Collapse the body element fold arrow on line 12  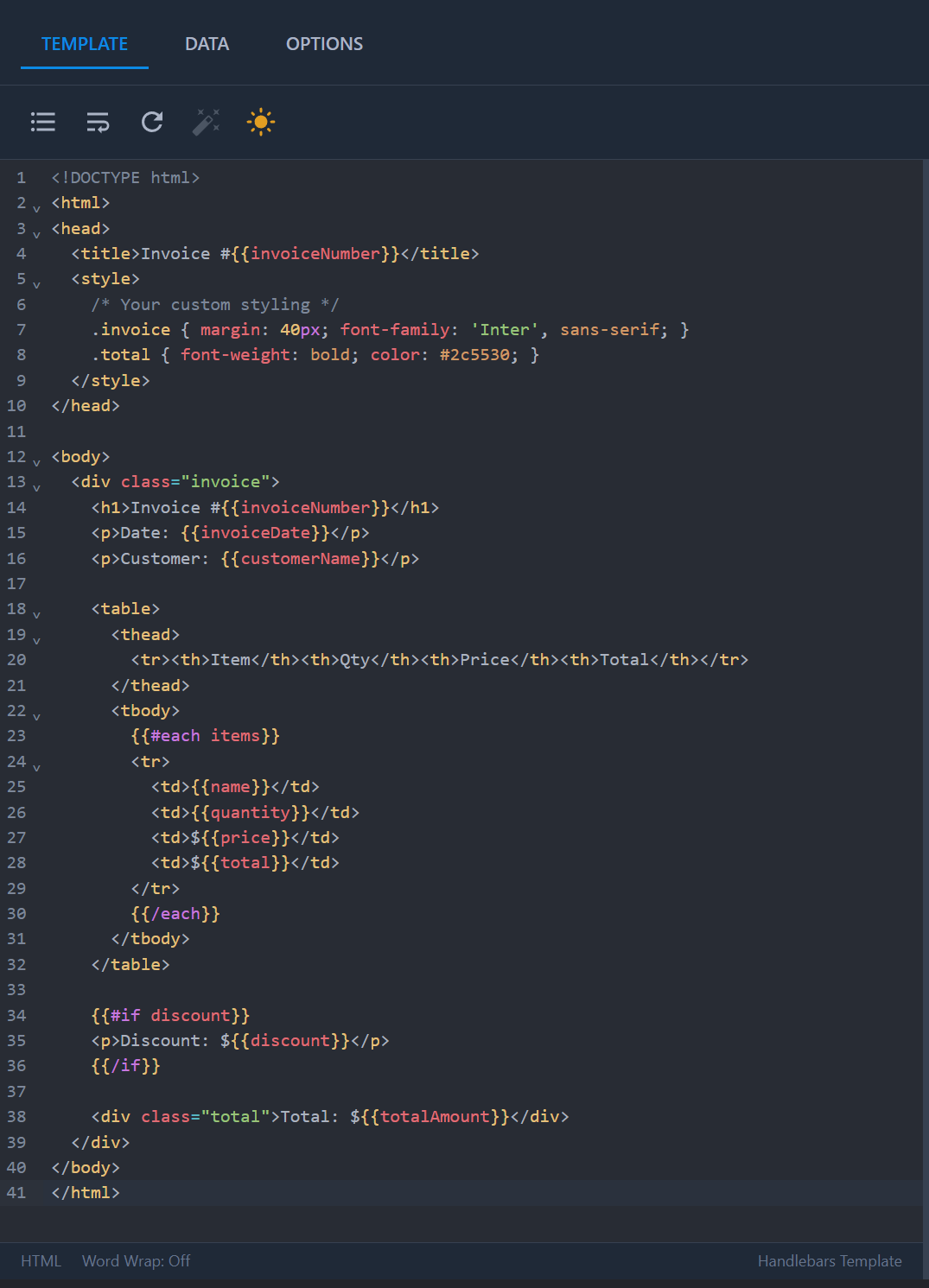tap(35, 461)
